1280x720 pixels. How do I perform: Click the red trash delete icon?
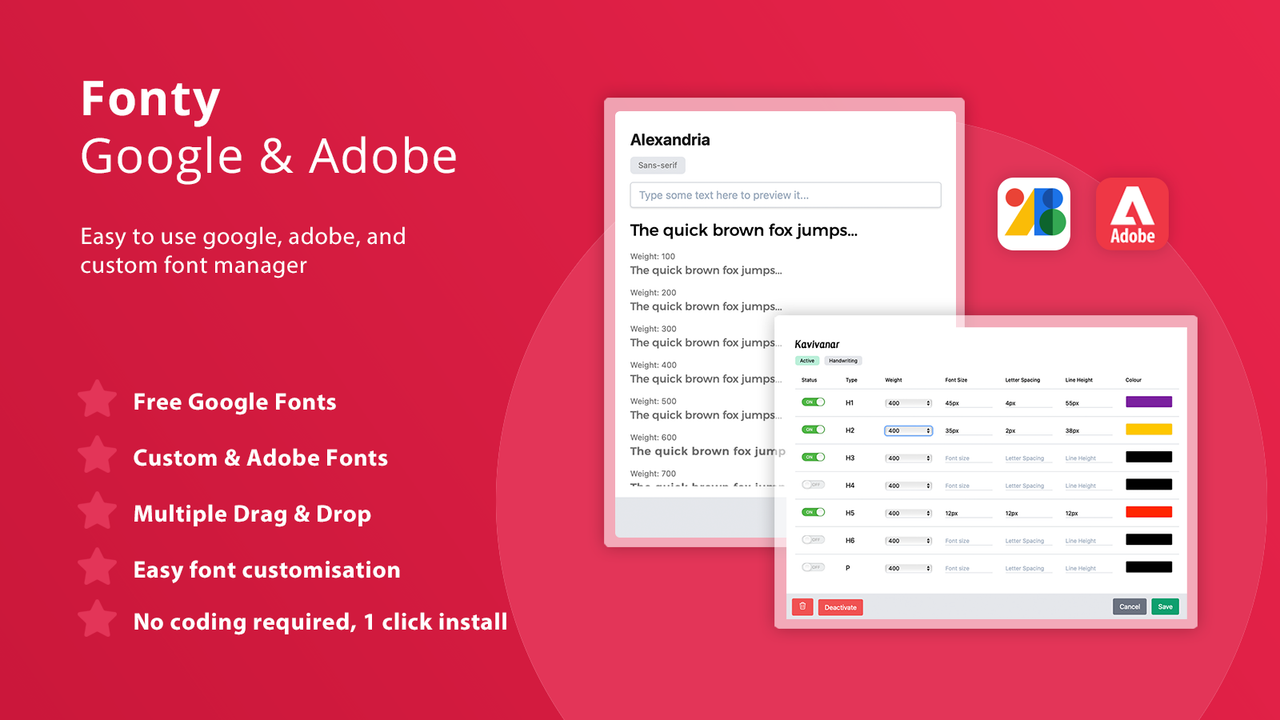802,606
